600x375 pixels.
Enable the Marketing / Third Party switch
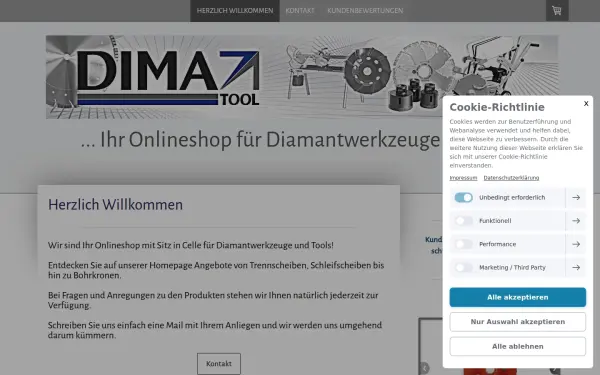(x=463, y=267)
